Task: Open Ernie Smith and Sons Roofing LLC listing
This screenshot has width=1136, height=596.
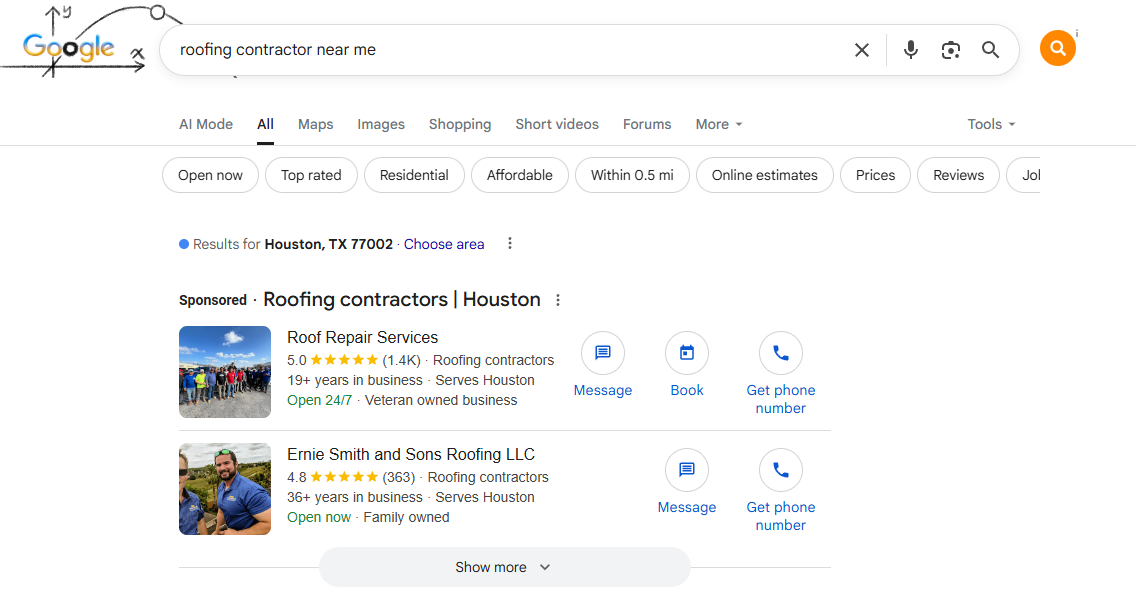Action: coord(411,455)
